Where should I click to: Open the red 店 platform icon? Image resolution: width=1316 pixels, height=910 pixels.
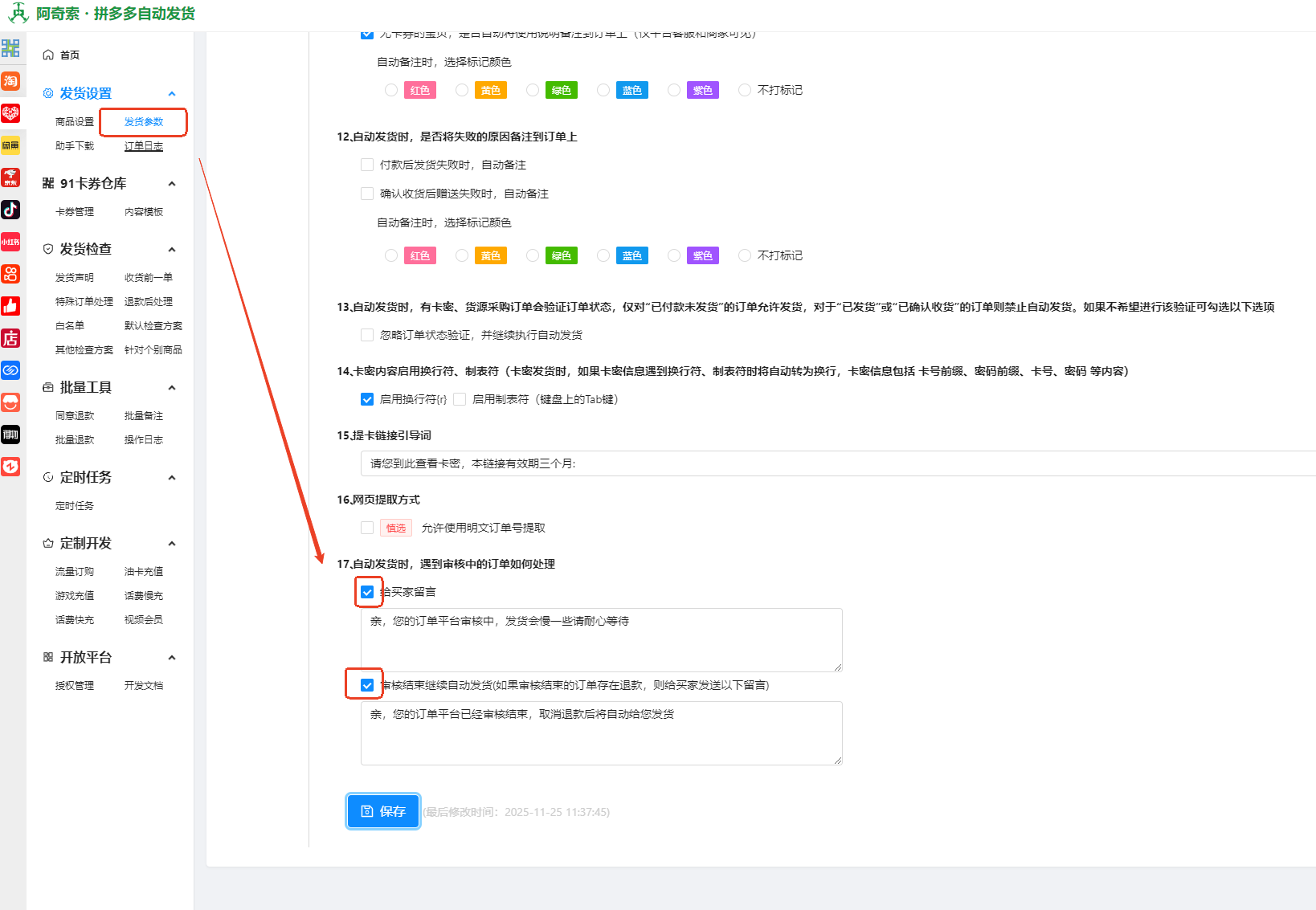coord(10,338)
